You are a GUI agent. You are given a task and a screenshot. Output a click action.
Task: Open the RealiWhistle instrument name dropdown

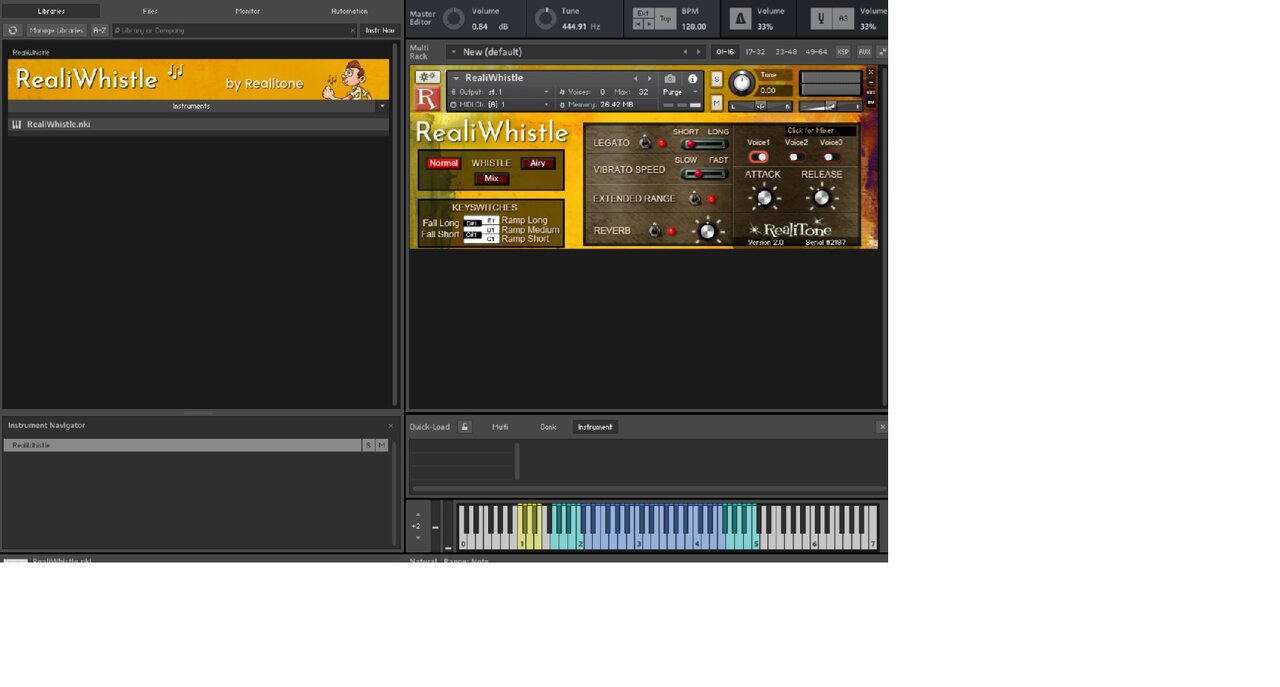pos(455,78)
